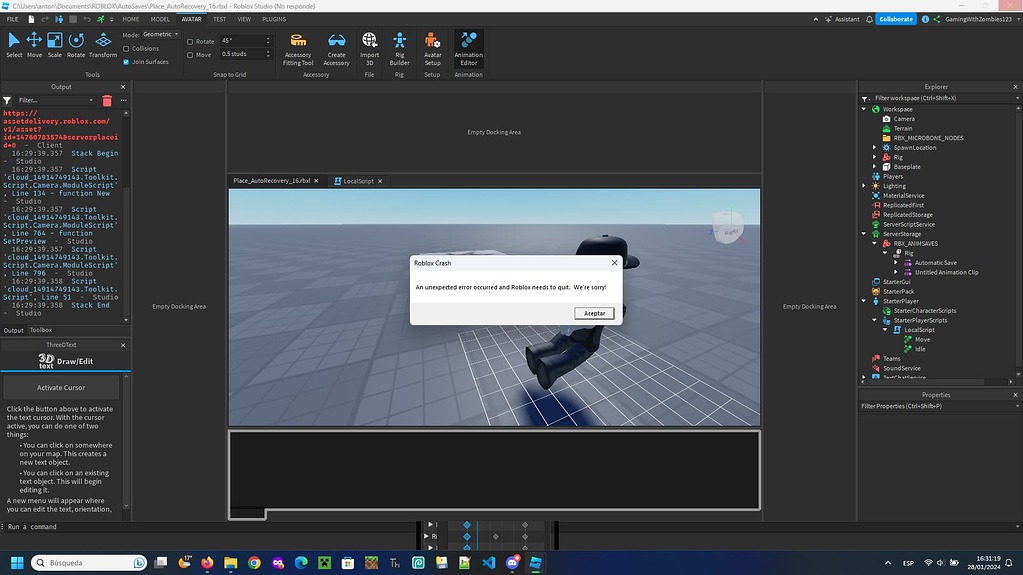Switch to the Toolbox panel tab
Image resolution: width=1023 pixels, height=575 pixels.
pyautogui.click(x=40, y=330)
